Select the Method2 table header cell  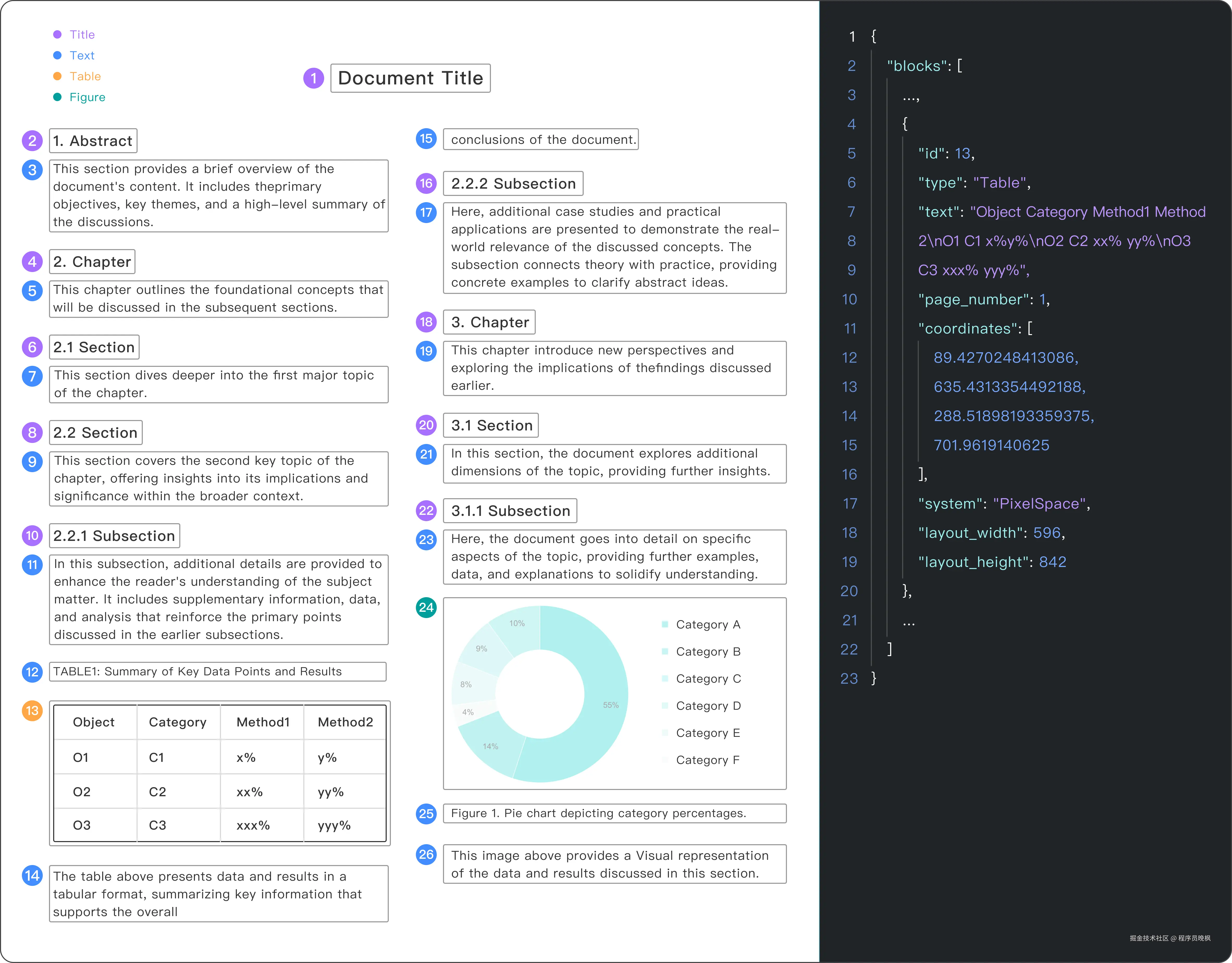pos(345,722)
